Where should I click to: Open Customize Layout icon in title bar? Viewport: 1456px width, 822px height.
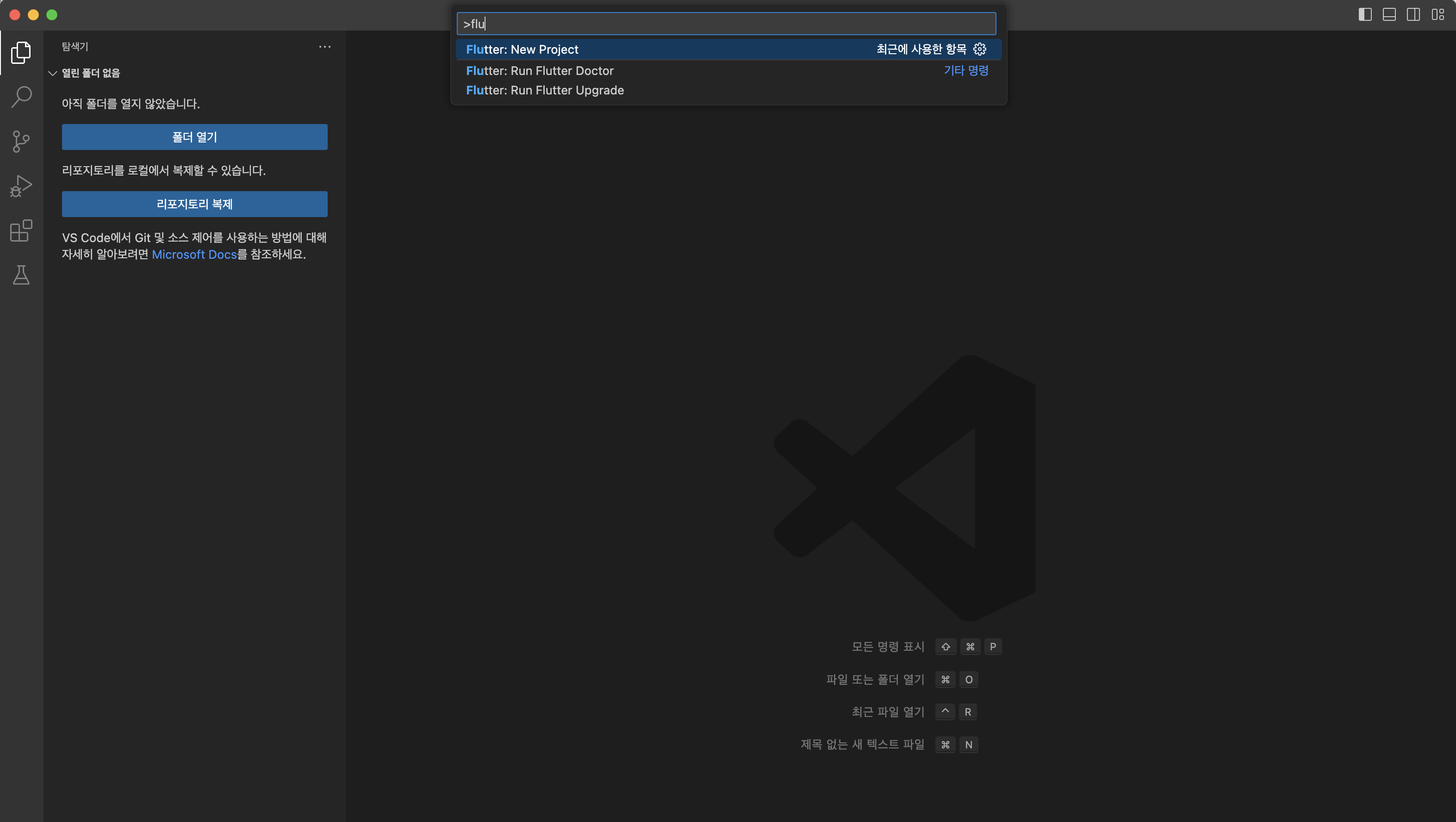(x=1437, y=15)
